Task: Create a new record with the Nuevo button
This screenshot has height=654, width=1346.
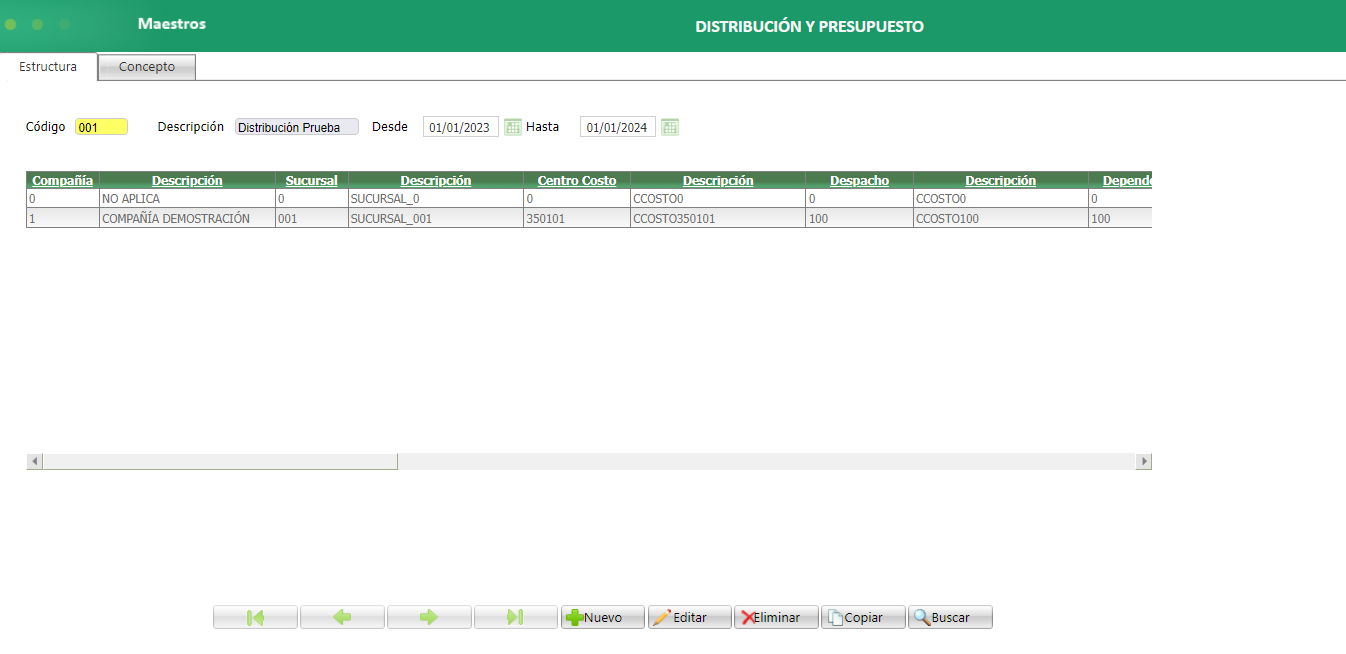Action: click(x=602, y=617)
